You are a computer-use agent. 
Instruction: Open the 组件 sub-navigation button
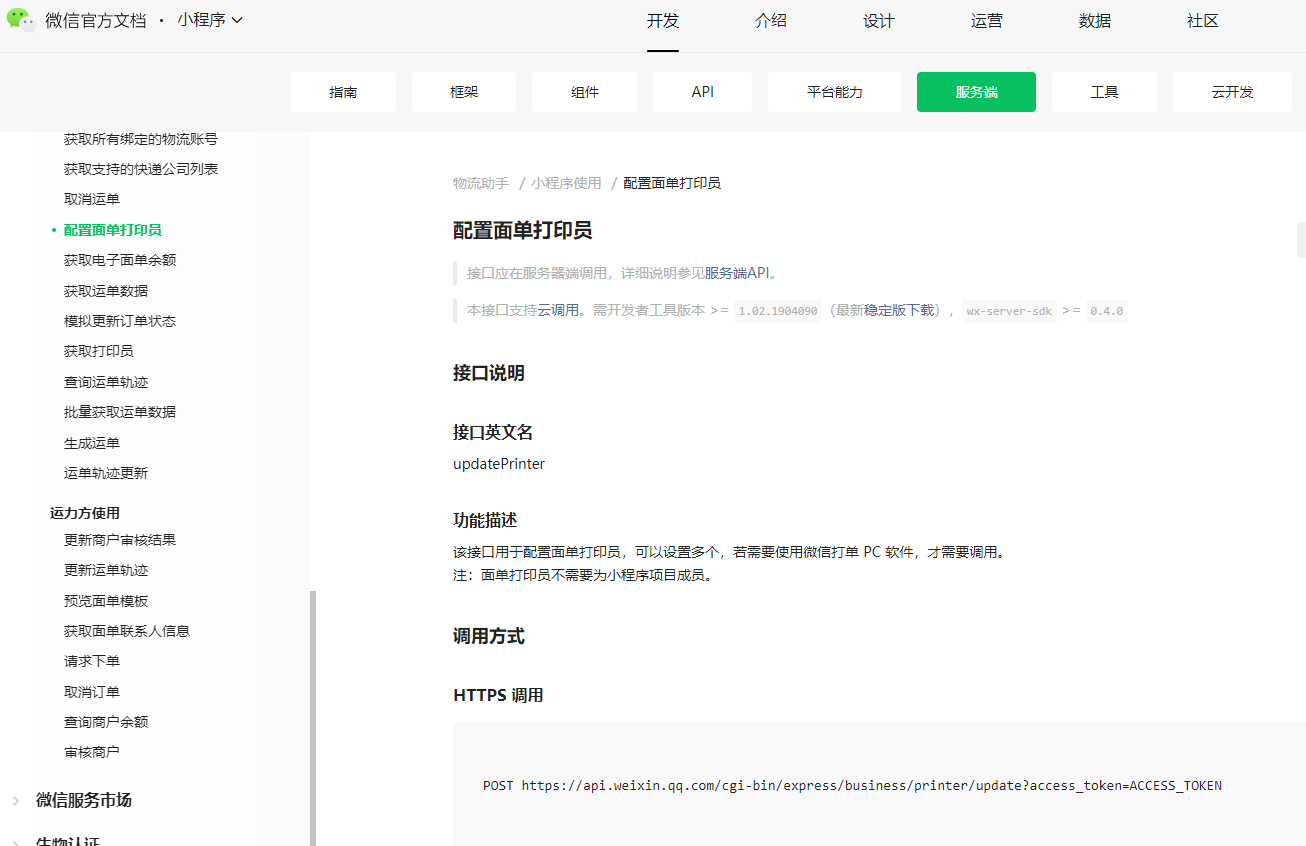pyautogui.click(x=585, y=92)
